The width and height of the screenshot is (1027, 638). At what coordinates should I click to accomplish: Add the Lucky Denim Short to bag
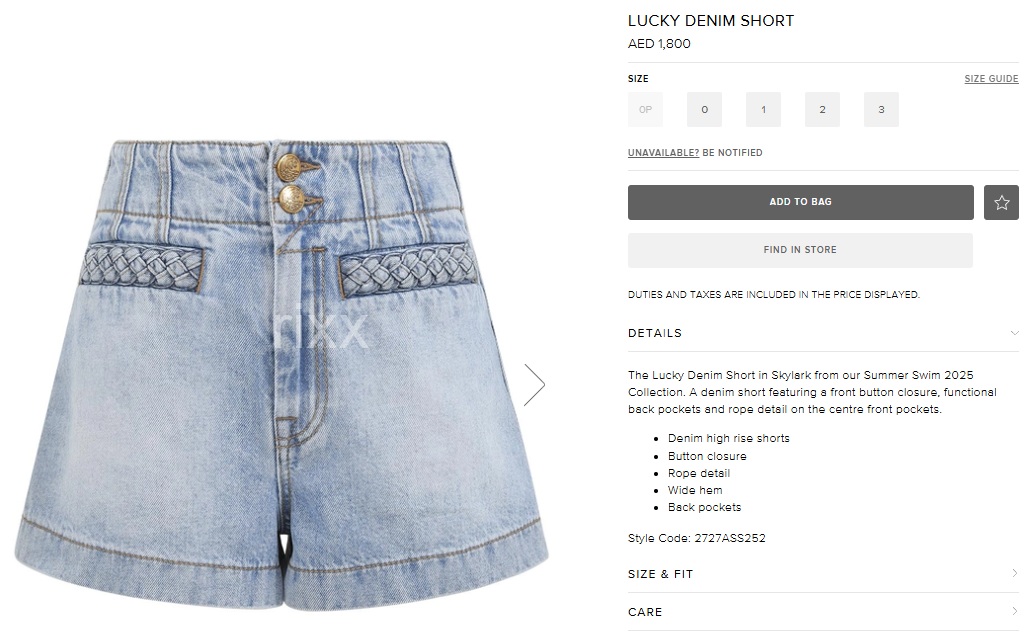[x=800, y=202]
